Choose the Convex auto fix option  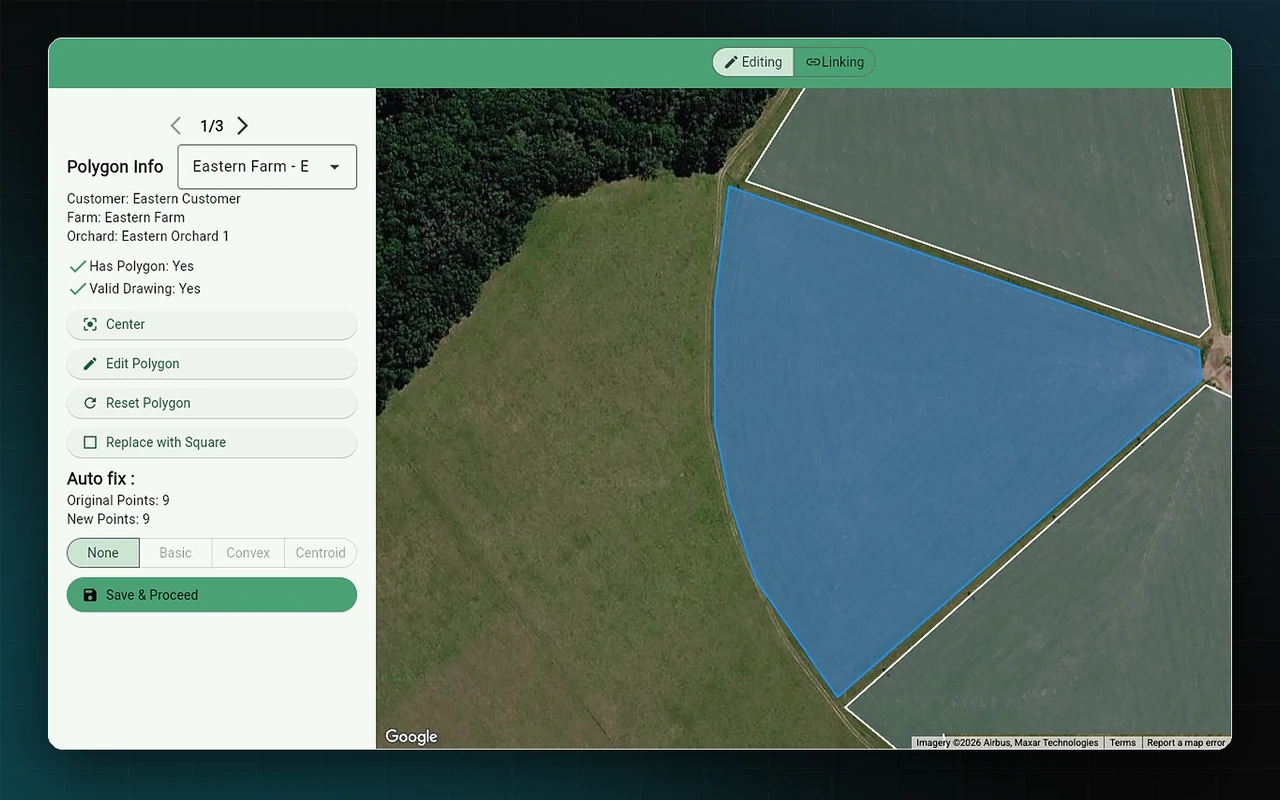[248, 553]
